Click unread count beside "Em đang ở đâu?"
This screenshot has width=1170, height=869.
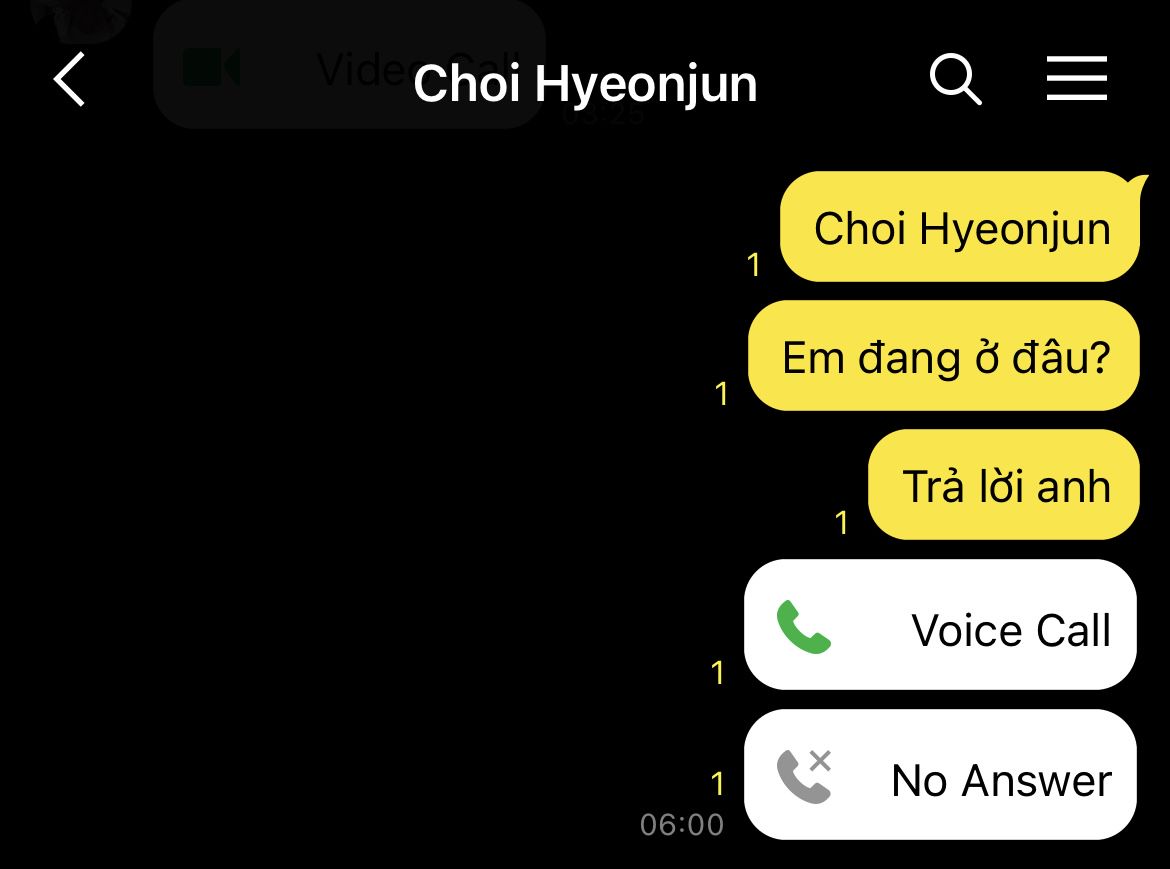click(721, 394)
